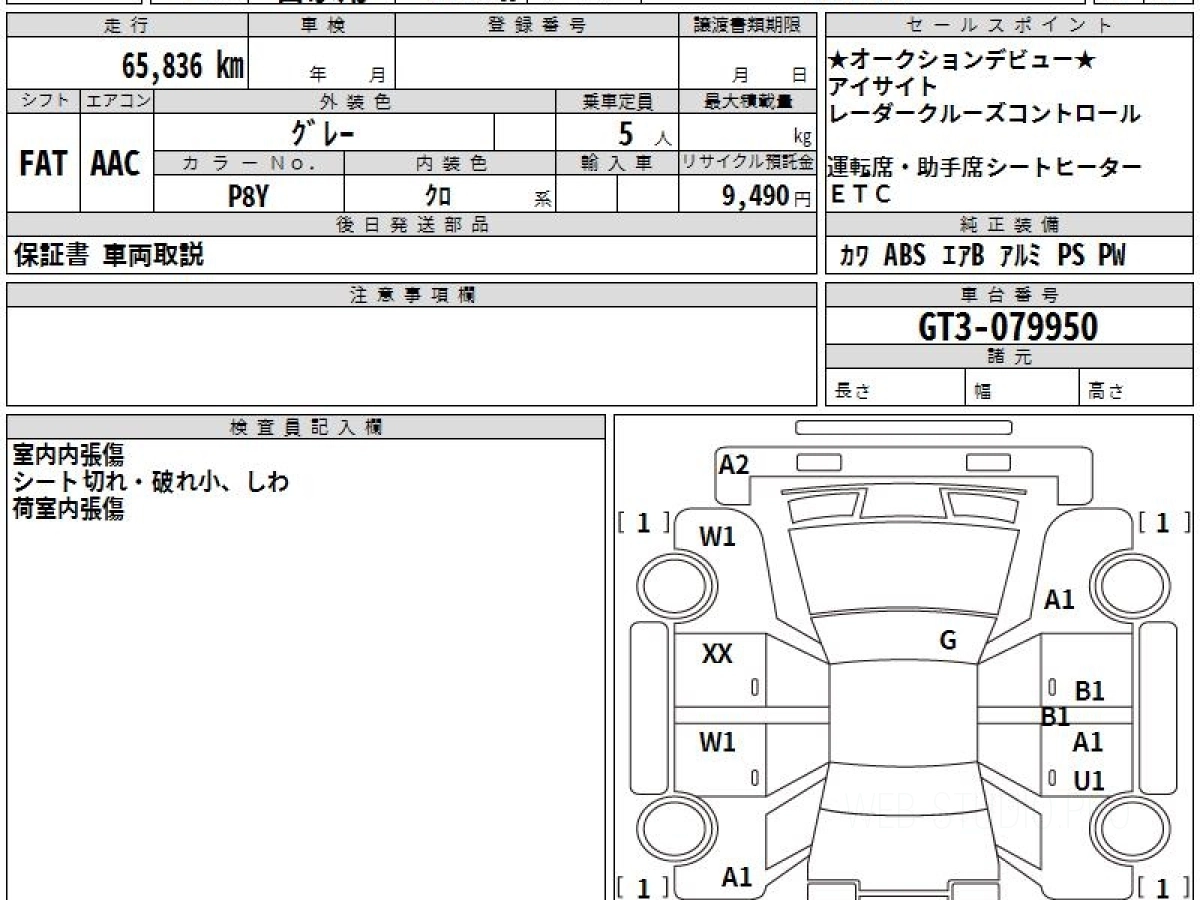
Task: Click the AAC air conditioner value
Action: pos(116,164)
